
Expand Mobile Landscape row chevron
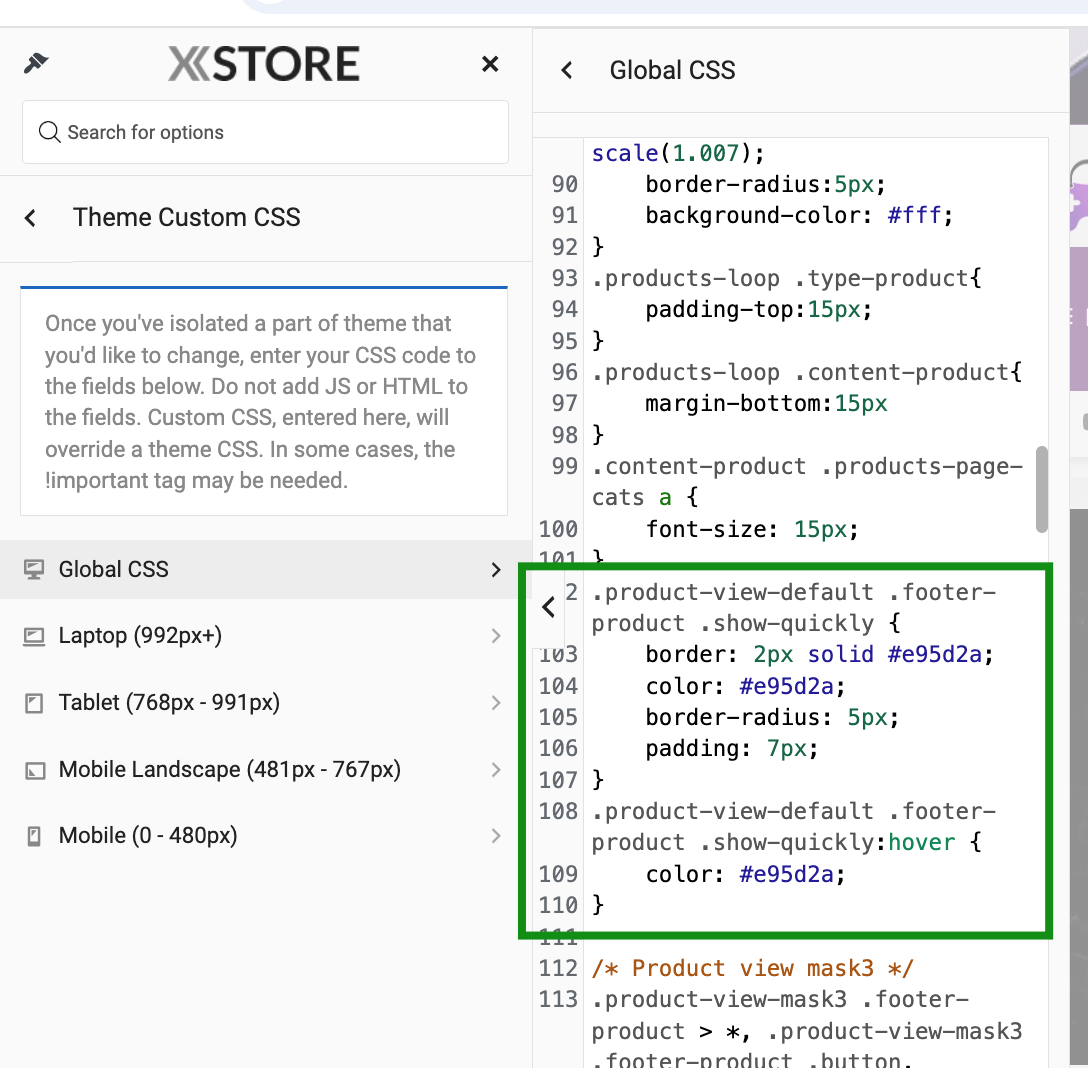[x=495, y=770]
